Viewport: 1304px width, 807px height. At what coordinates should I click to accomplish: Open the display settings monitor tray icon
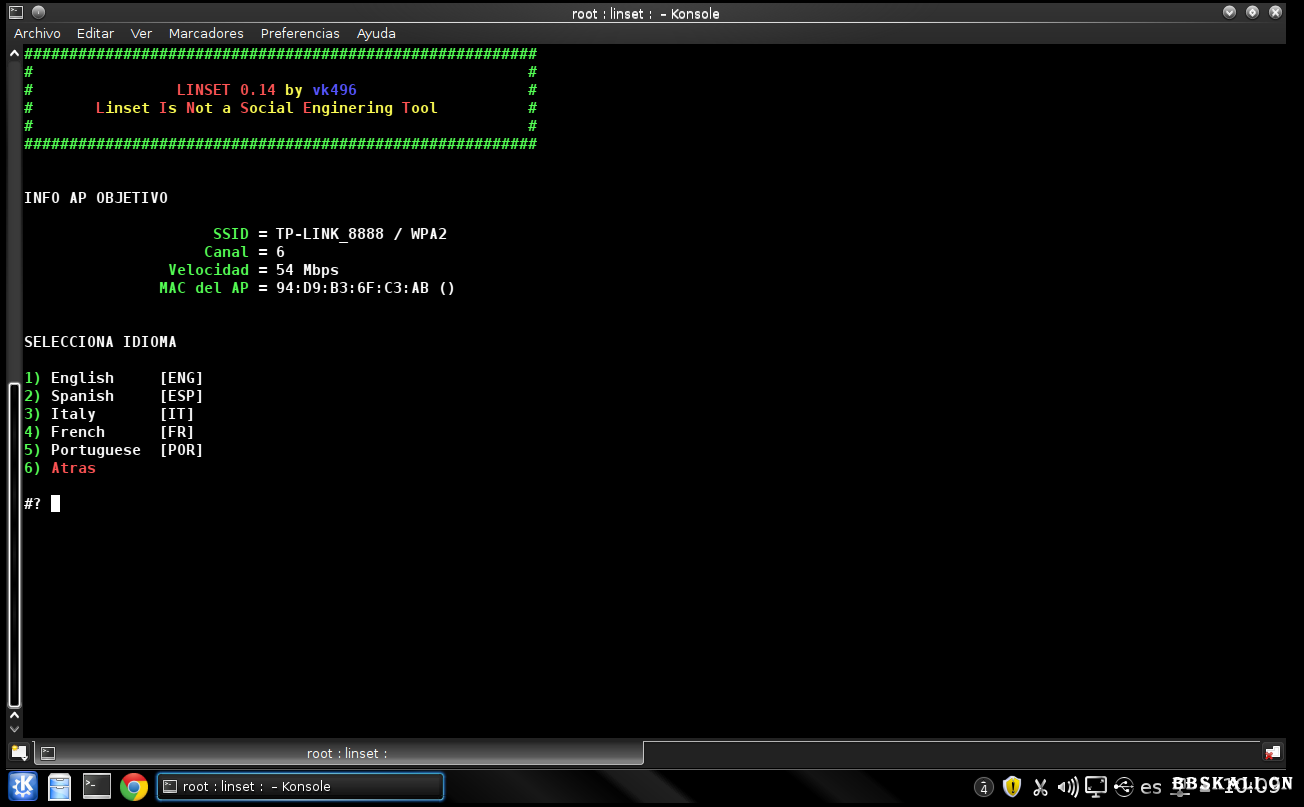[1096, 787]
